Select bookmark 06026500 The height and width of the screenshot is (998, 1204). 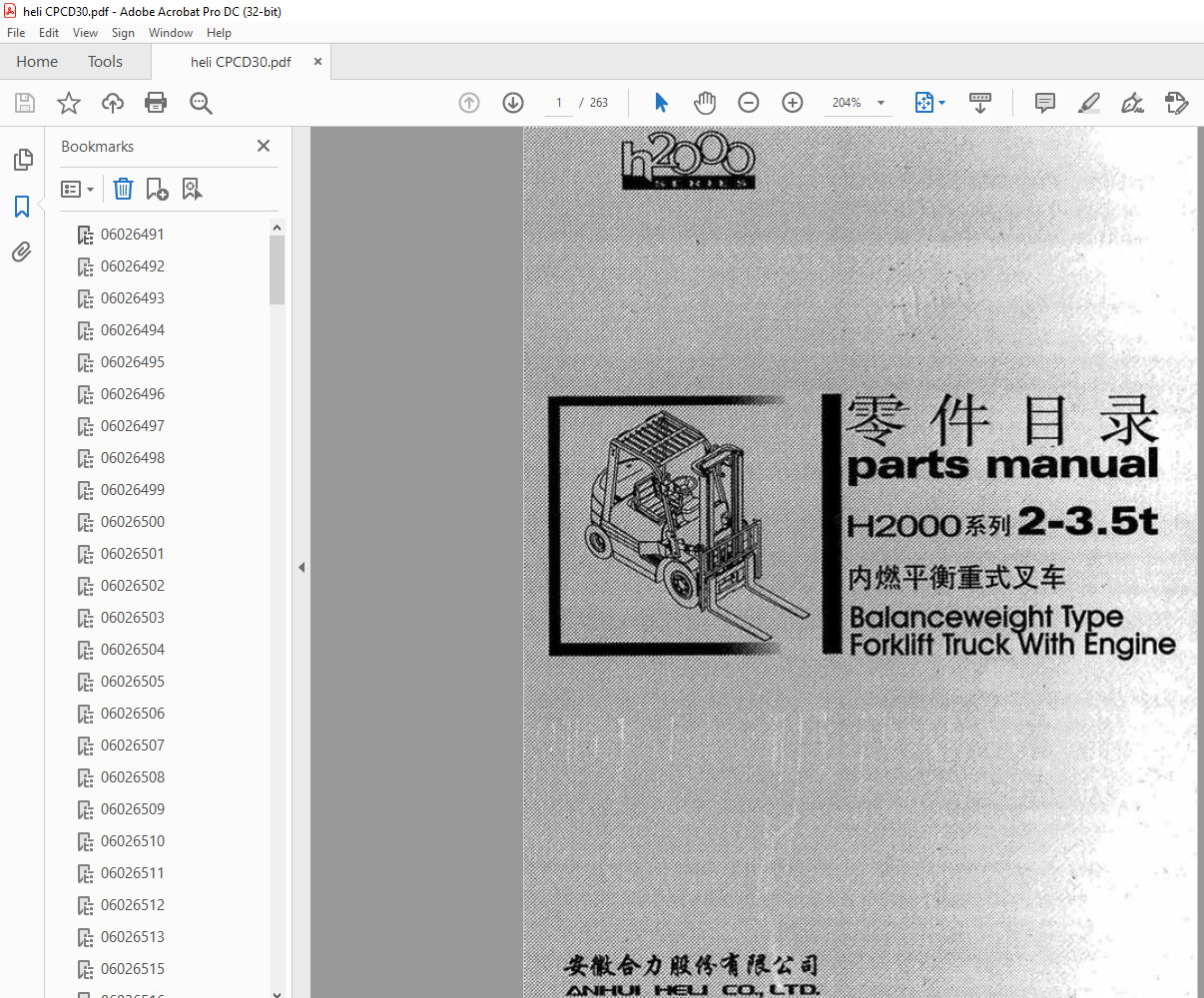click(x=133, y=522)
